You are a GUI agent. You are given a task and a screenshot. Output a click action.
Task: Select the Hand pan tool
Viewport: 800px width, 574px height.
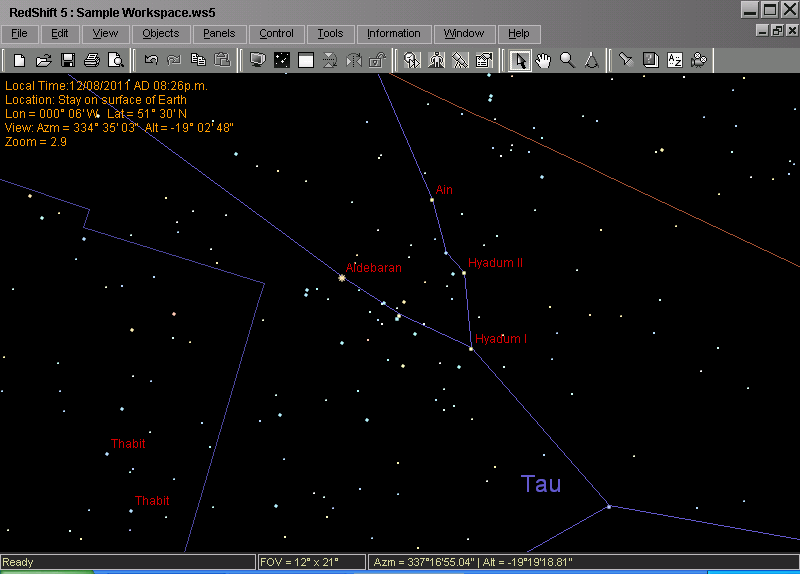click(x=543, y=60)
